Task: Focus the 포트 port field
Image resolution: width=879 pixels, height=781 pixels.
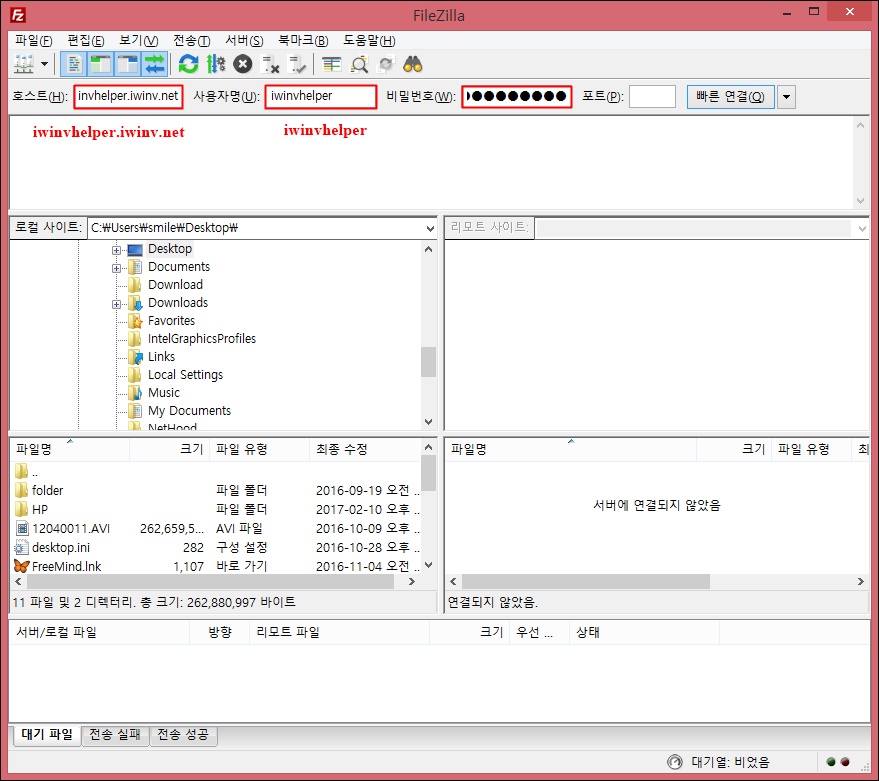Action: [x=652, y=96]
